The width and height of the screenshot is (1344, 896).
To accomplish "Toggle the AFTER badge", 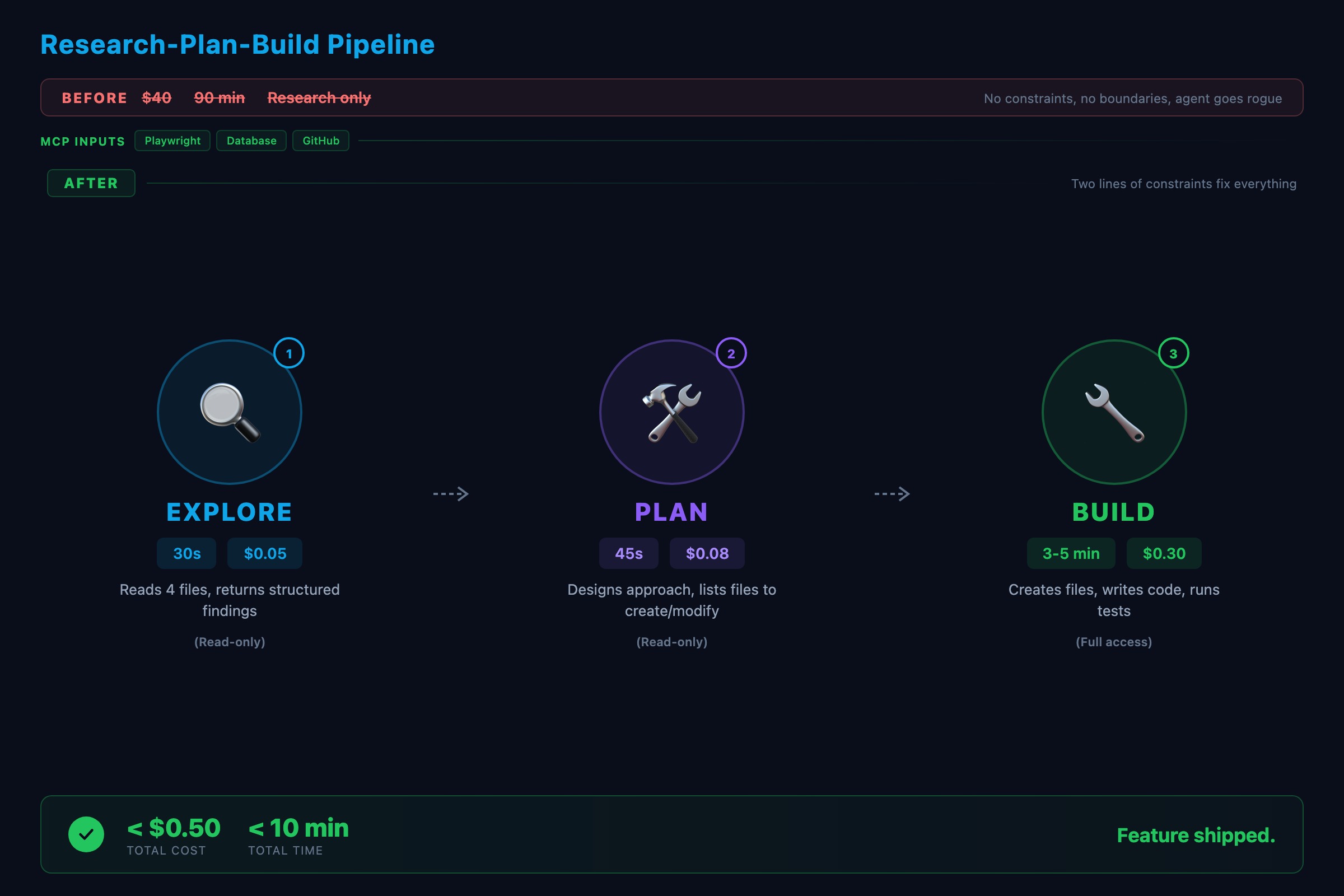I will point(91,183).
